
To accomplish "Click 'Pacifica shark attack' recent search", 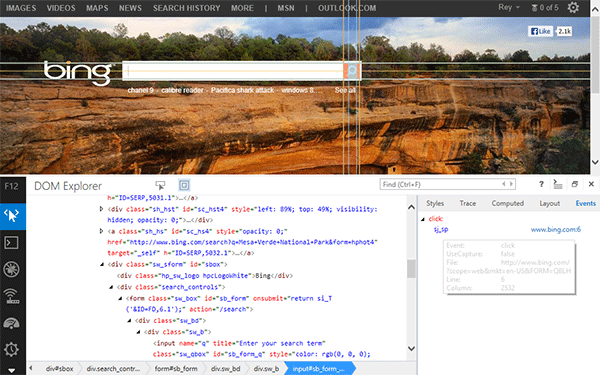I will click(x=242, y=90).
